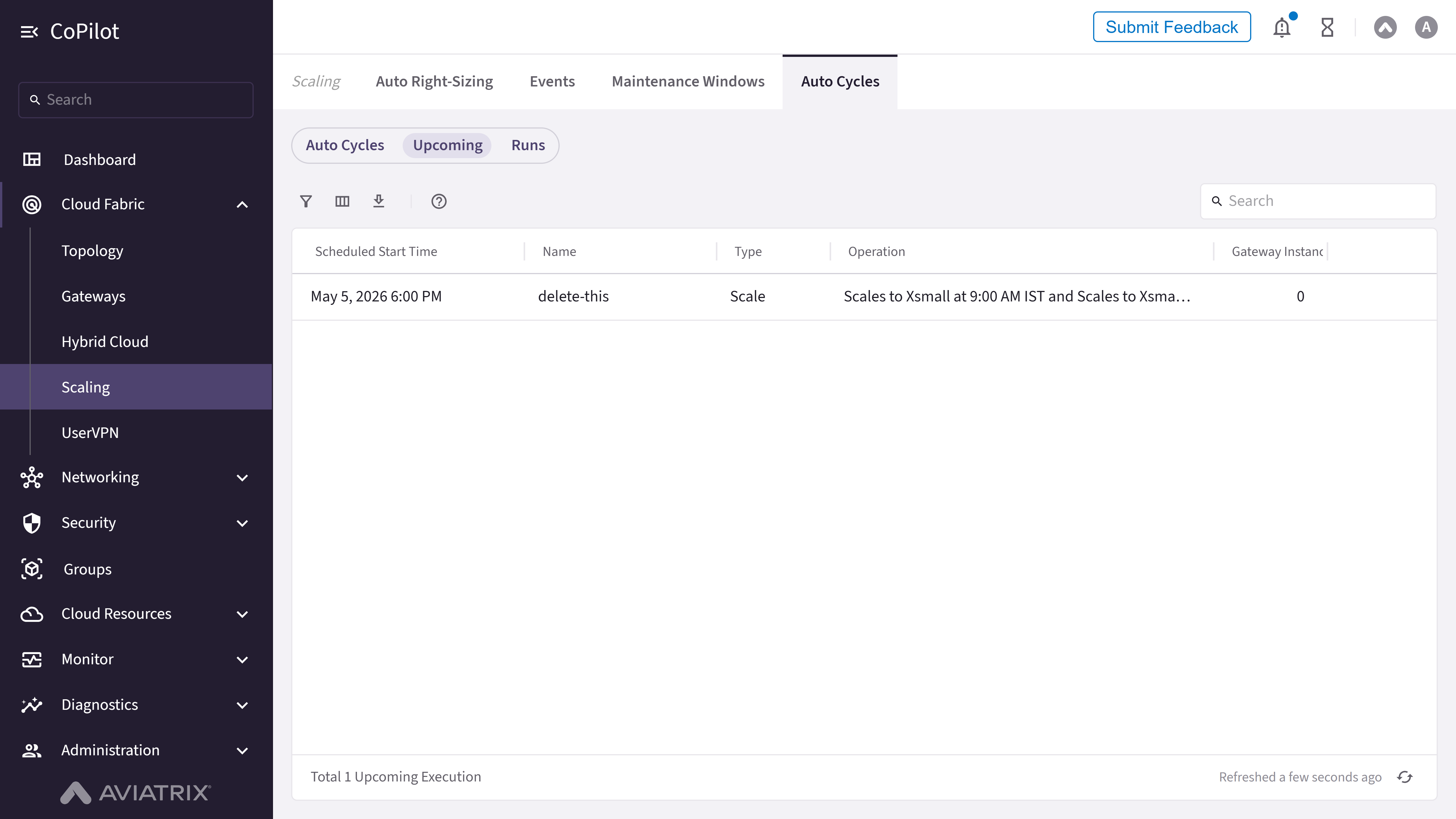1456x819 pixels.
Task: Click the Security shield icon
Action: coord(32,523)
